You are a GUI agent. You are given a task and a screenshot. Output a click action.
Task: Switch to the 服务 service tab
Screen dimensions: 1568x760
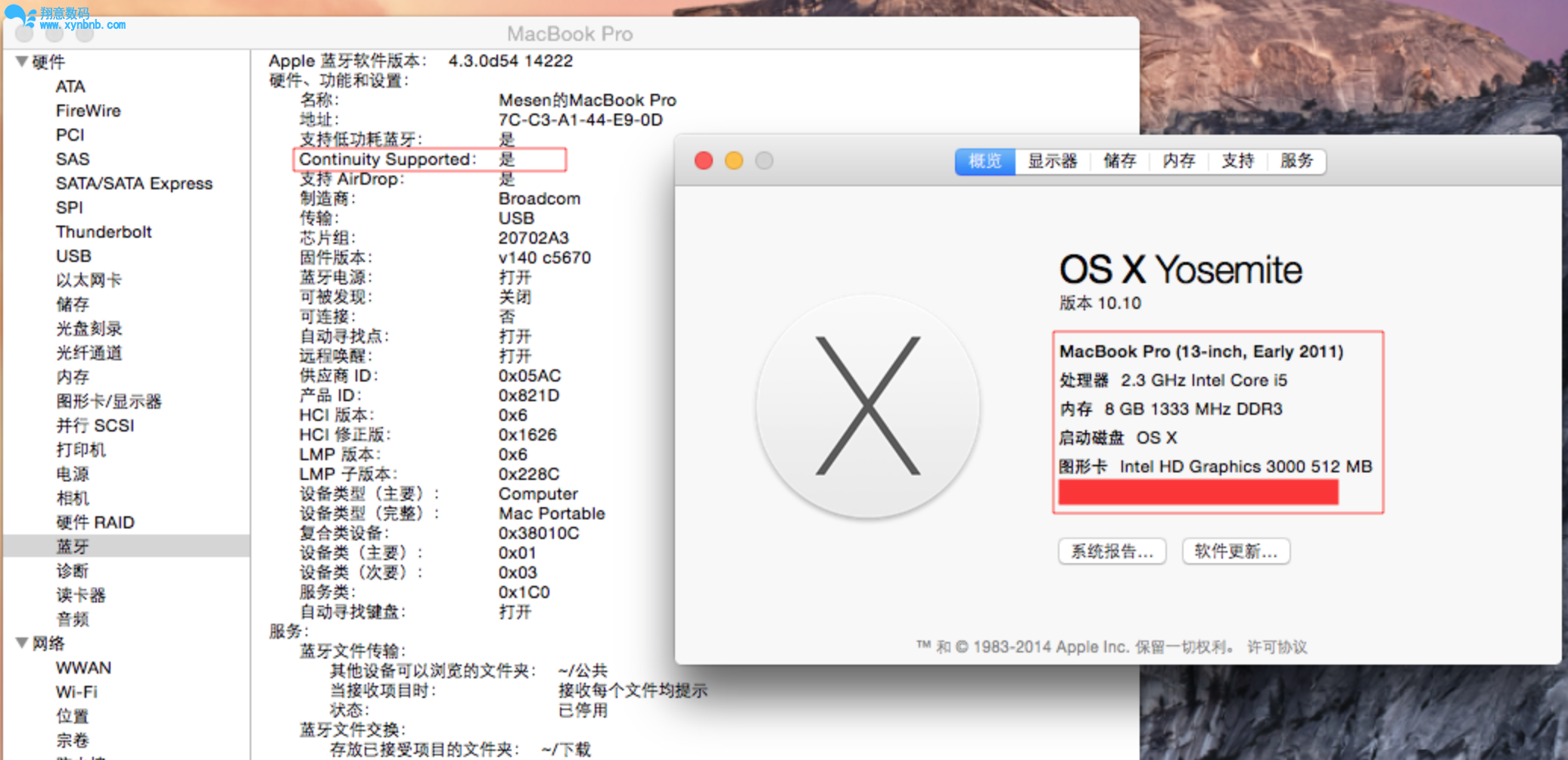coord(1296,161)
